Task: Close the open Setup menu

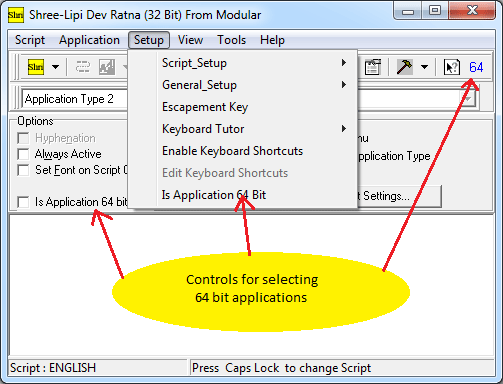Action: click(x=149, y=40)
